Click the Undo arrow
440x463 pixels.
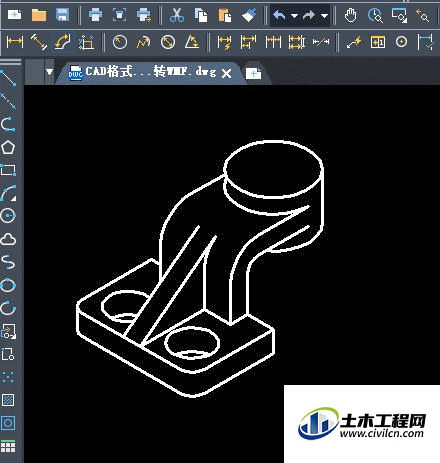[x=279, y=15]
